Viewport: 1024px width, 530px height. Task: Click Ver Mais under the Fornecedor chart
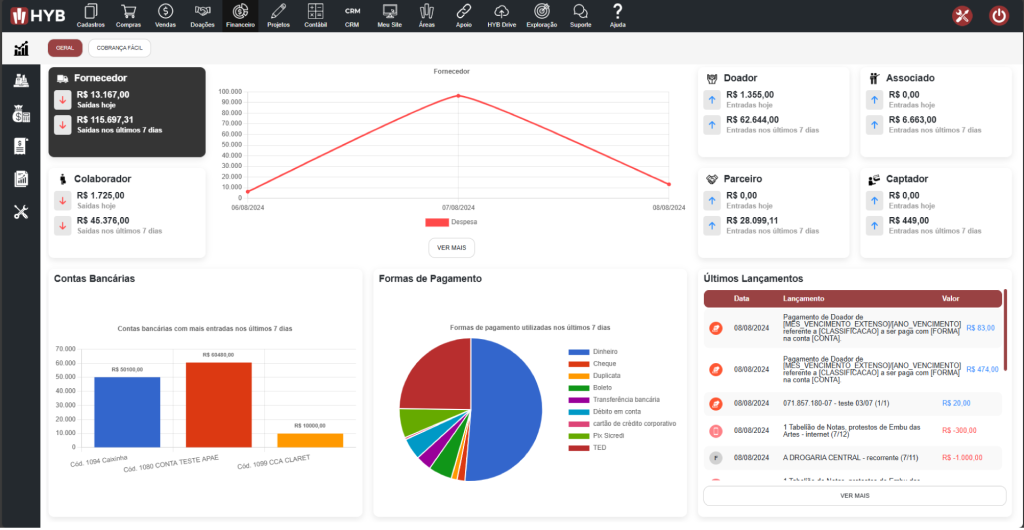(451, 247)
